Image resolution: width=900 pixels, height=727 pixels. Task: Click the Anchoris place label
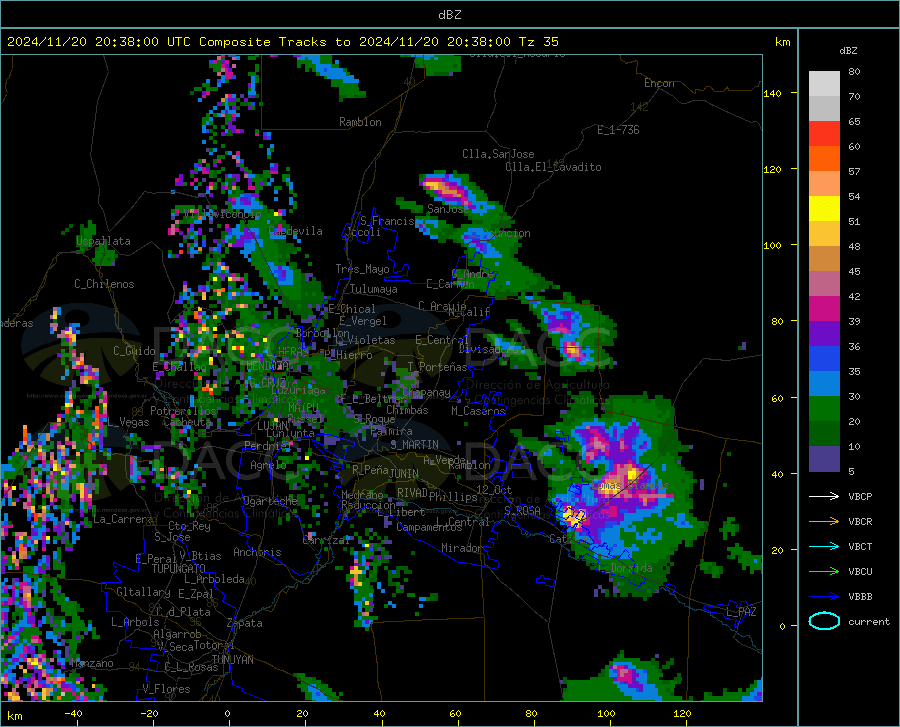[257, 553]
